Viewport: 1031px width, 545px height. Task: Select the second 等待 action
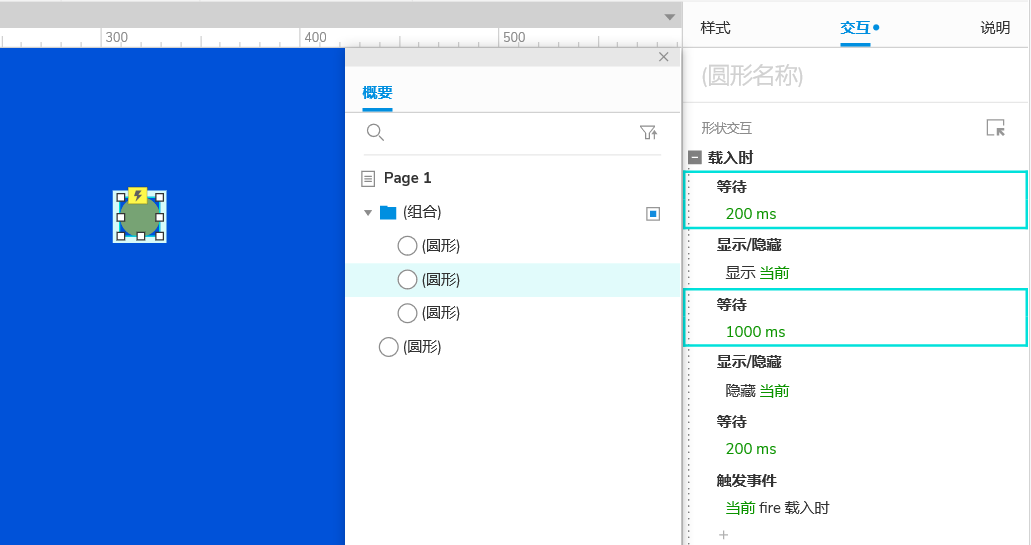click(x=732, y=305)
